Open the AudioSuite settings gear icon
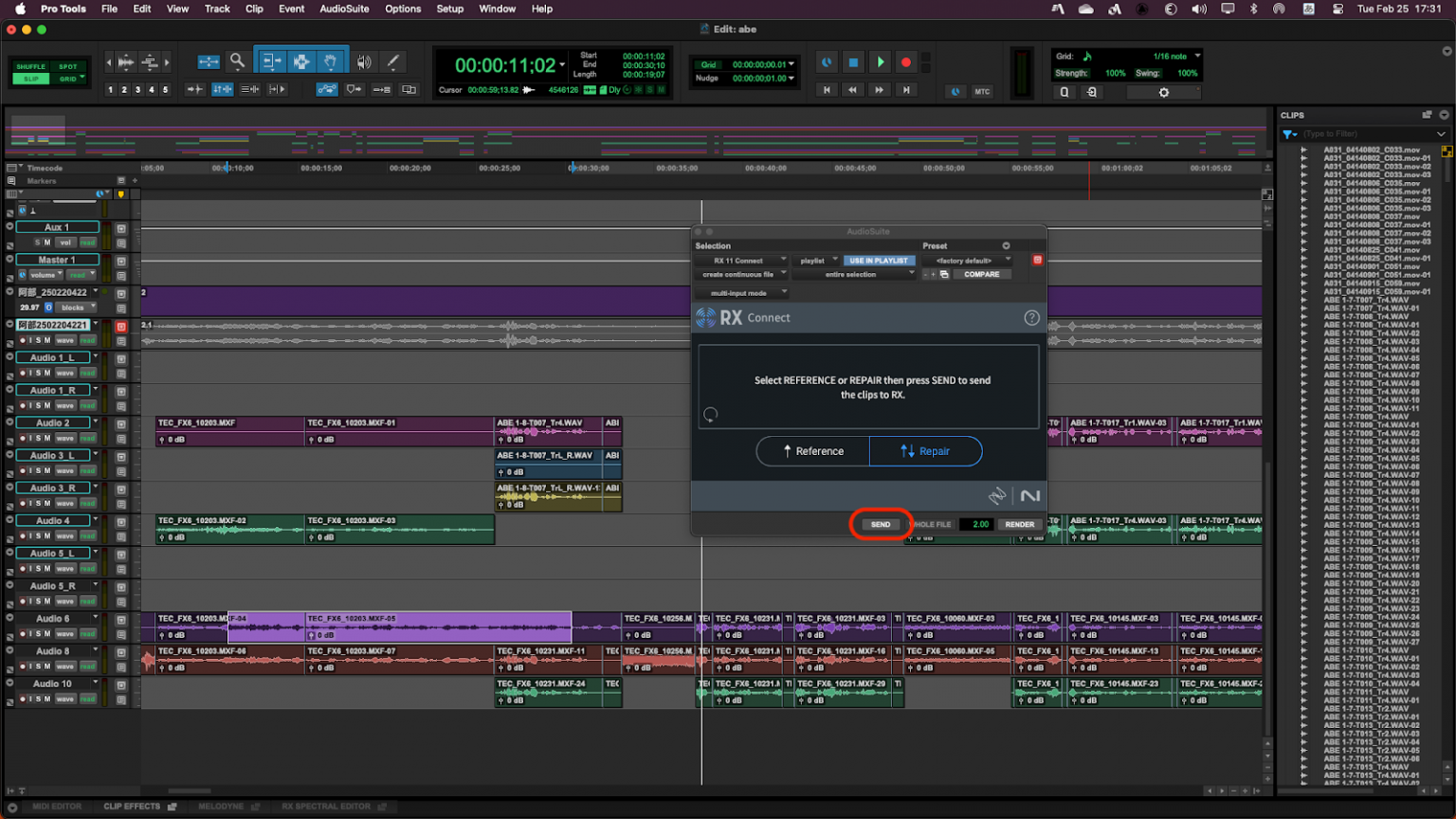 [x=1164, y=92]
